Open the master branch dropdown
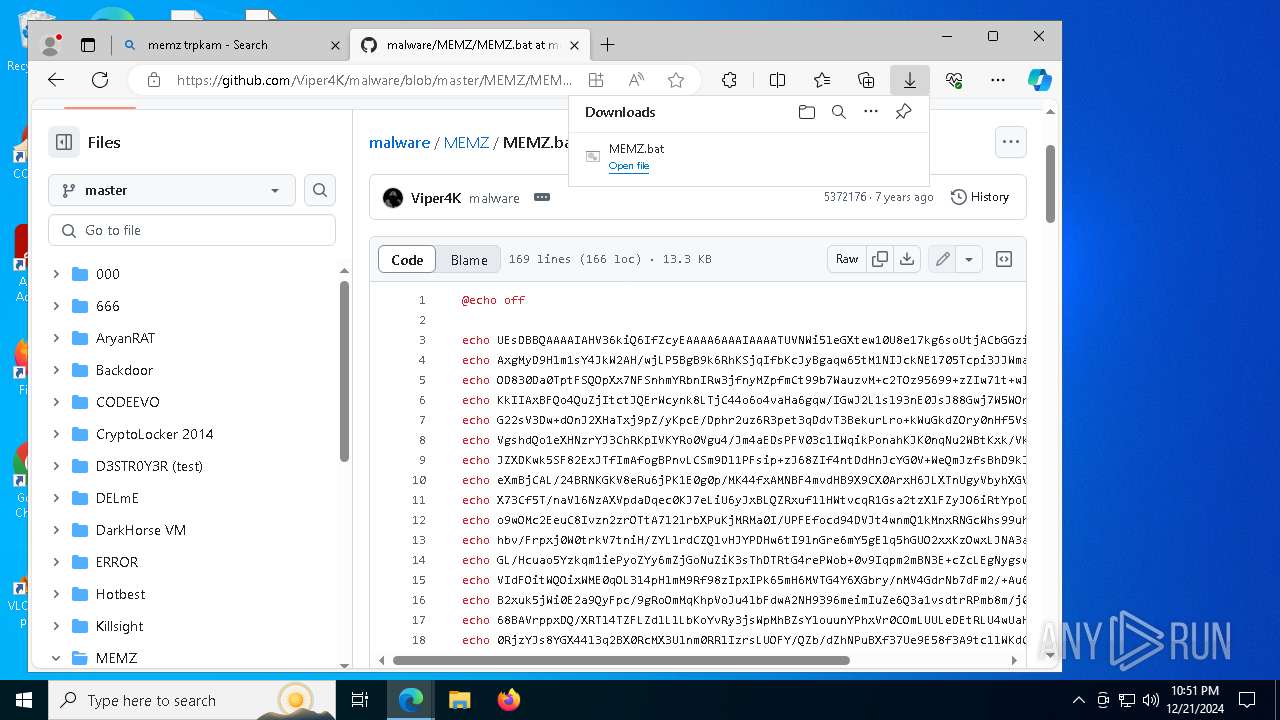Image resolution: width=1280 pixels, height=720 pixels. (x=172, y=190)
